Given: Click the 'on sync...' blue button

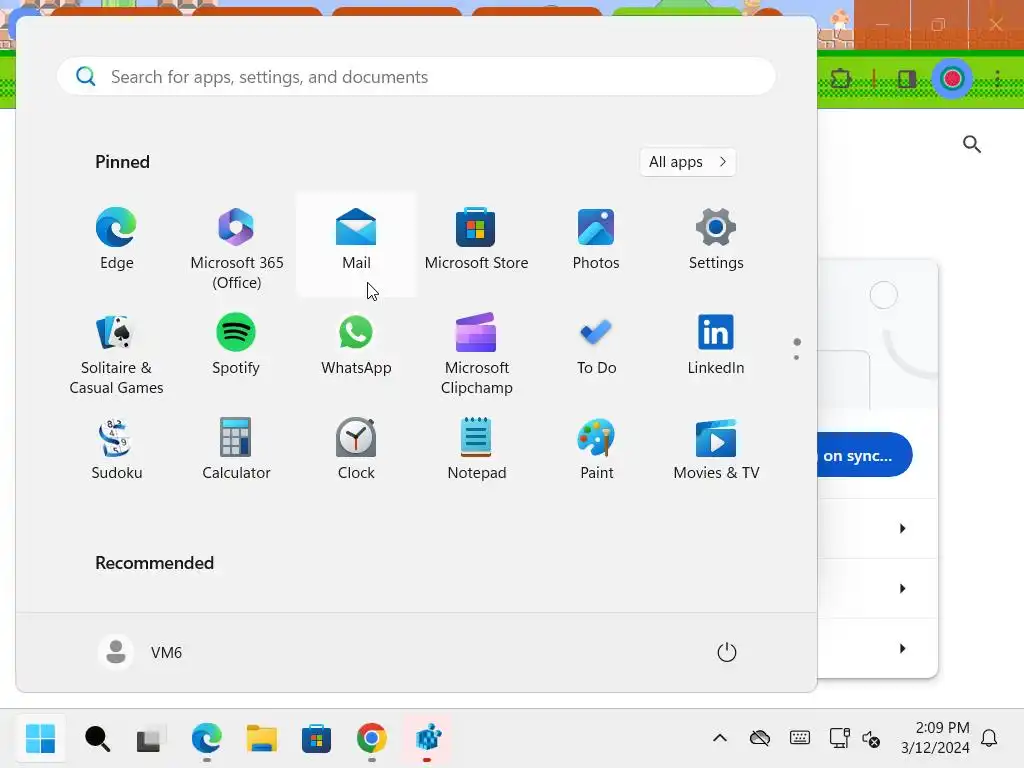Looking at the screenshot, I should pyautogui.click(x=865, y=455).
